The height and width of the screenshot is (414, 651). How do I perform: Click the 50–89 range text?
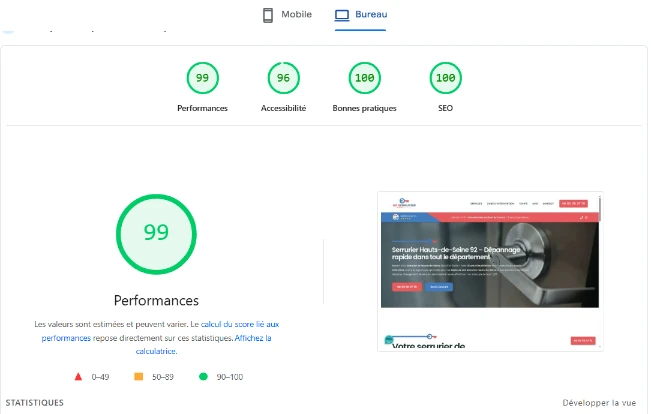coord(163,377)
